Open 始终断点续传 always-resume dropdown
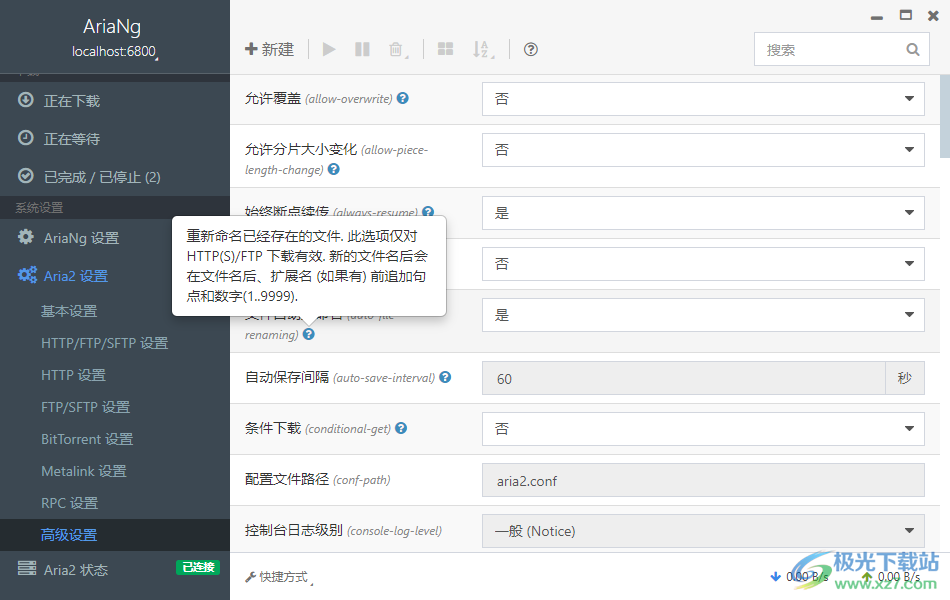Viewport: 950px width, 600px height. 703,213
